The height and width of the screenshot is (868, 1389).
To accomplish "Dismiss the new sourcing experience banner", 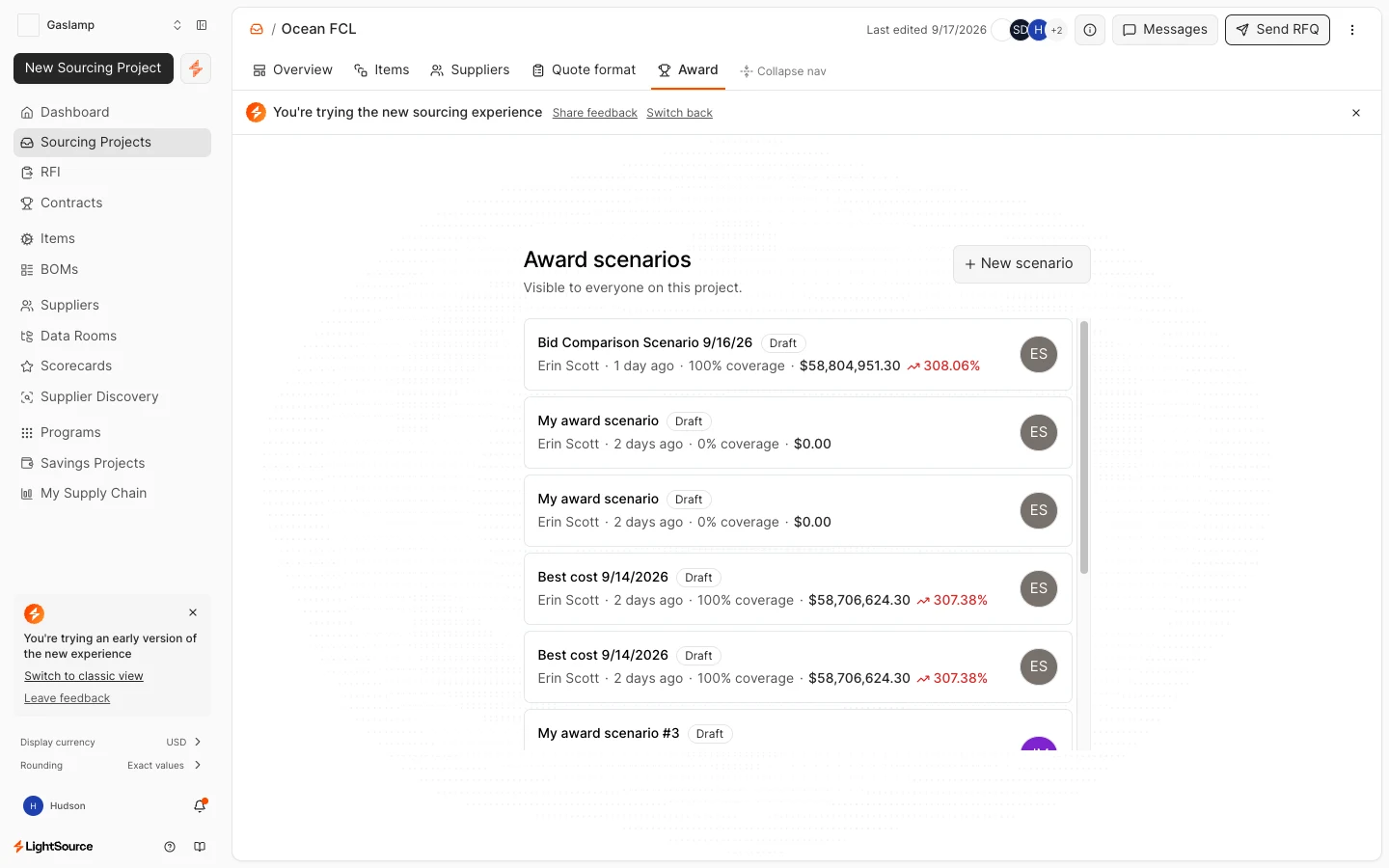I will (x=1356, y=113).
